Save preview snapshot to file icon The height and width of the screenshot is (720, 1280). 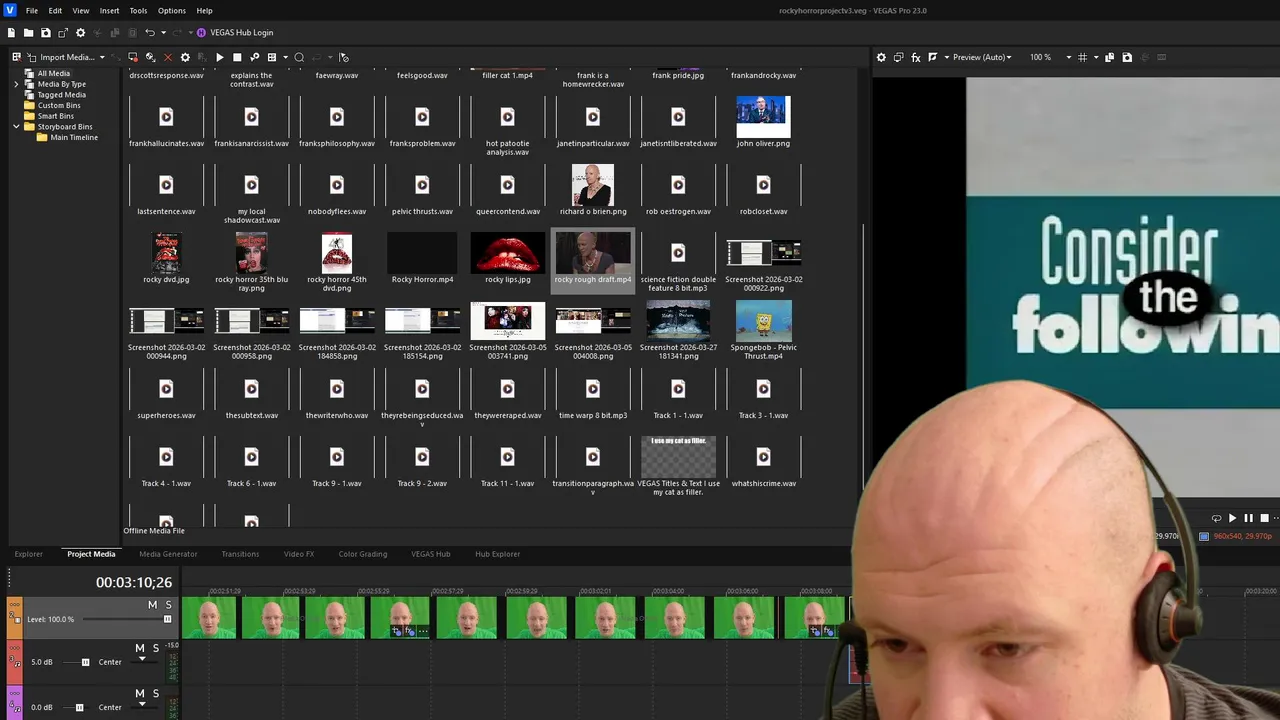[1127, 57]
